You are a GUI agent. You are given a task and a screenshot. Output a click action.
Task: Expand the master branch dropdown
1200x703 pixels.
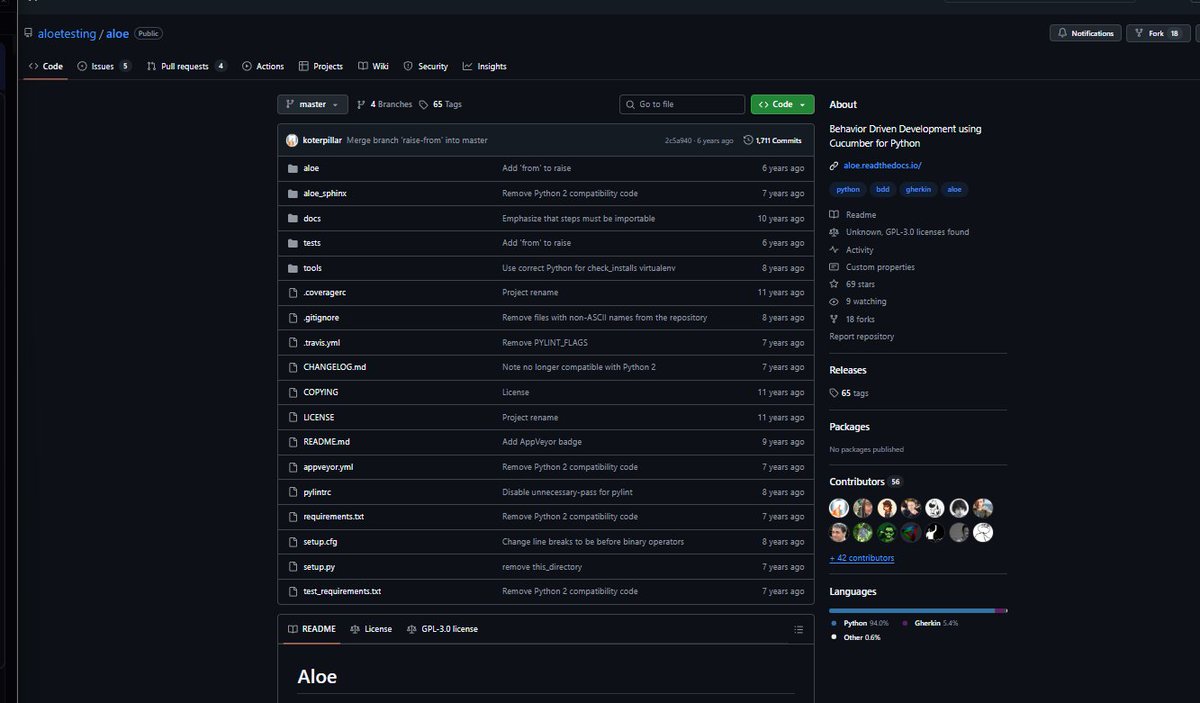pyautogui.click(x=312, y=104)
